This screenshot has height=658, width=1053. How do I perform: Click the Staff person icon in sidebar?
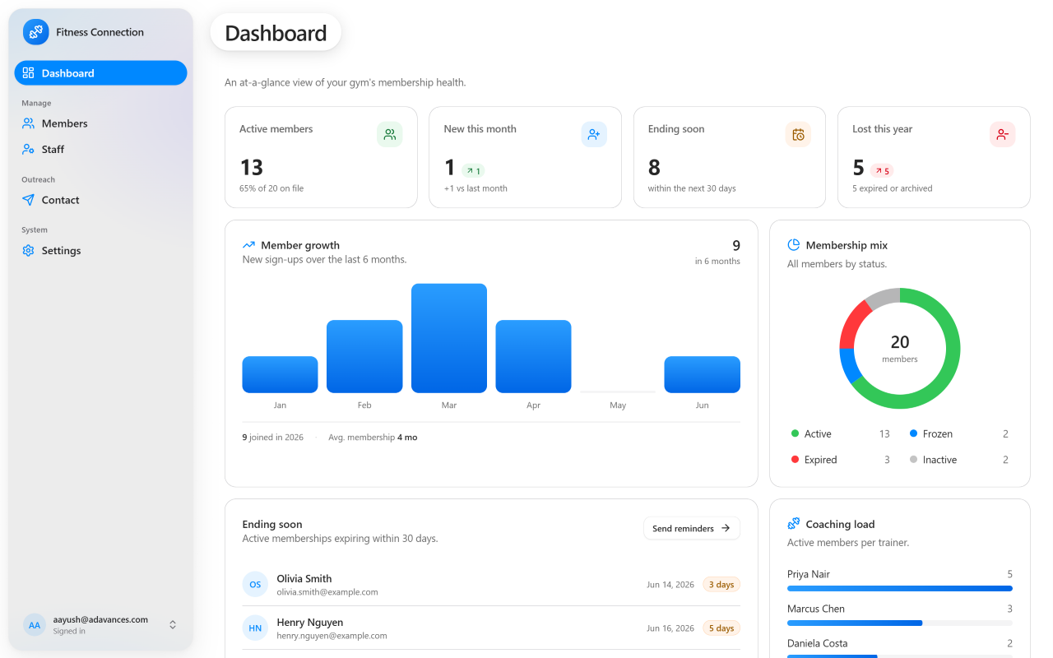coord(28,149)
